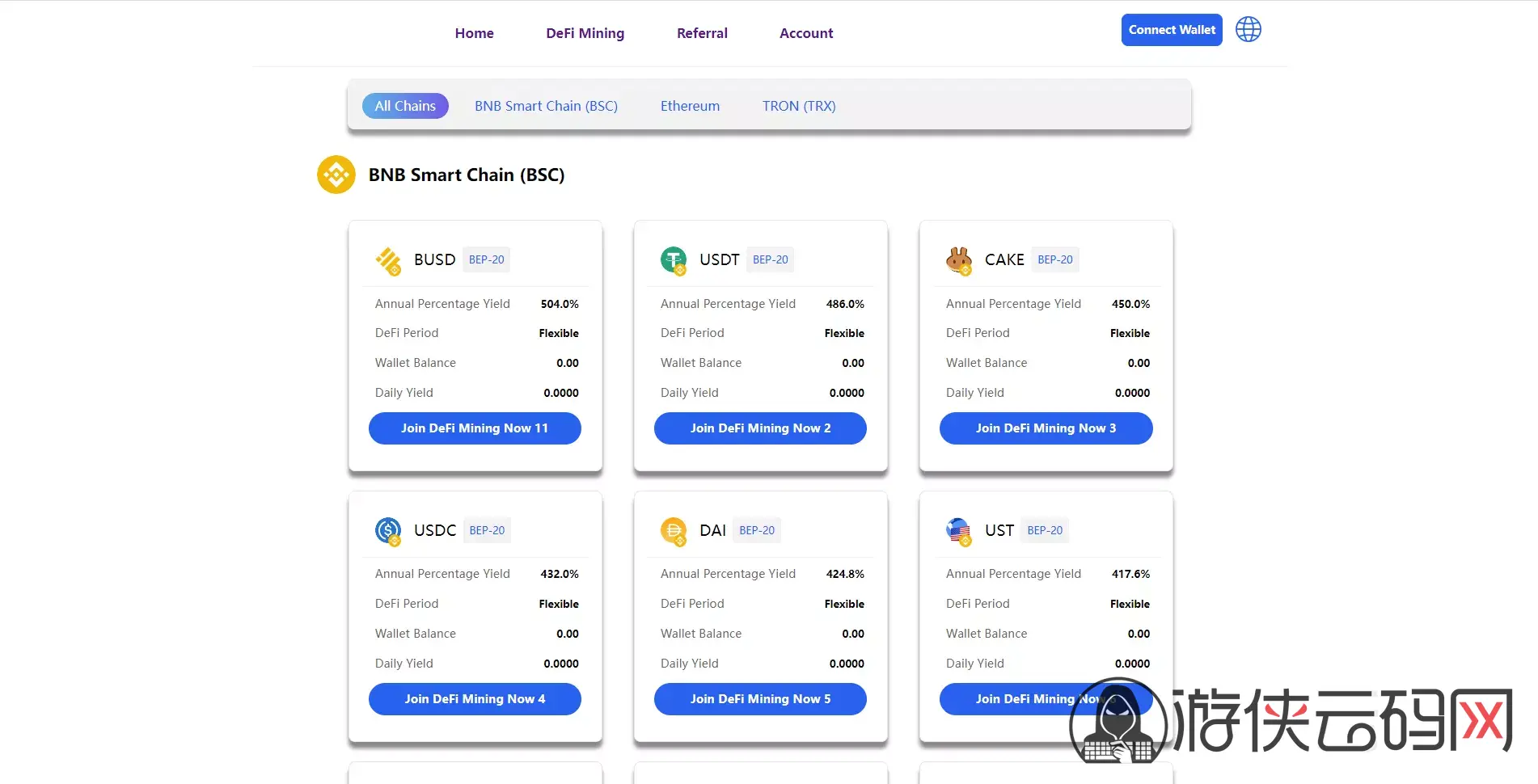Screen dimensions: 1538x784
Task: Click the Wallet Balance label in USDT card
Action: (x=701, y=363)
